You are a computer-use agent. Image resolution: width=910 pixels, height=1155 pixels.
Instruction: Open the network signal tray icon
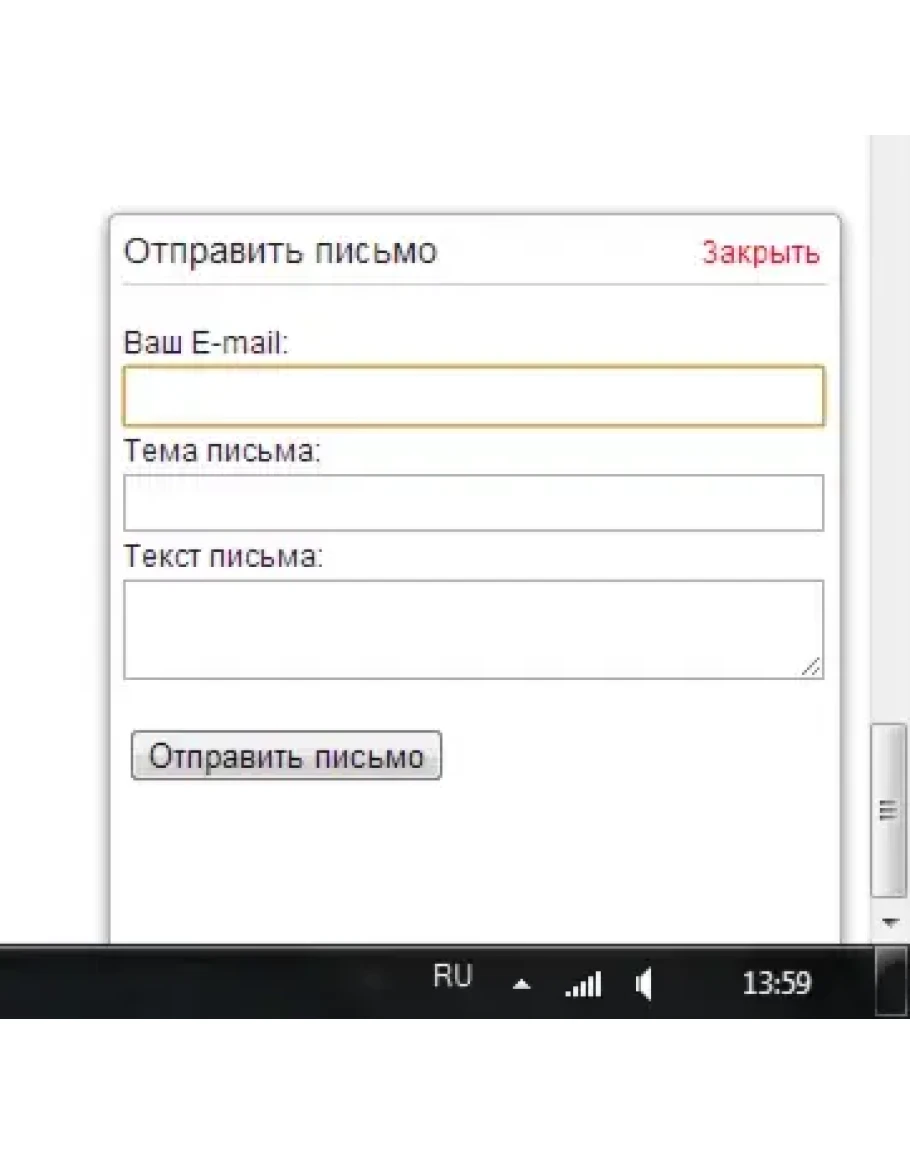tap(583, 985)
